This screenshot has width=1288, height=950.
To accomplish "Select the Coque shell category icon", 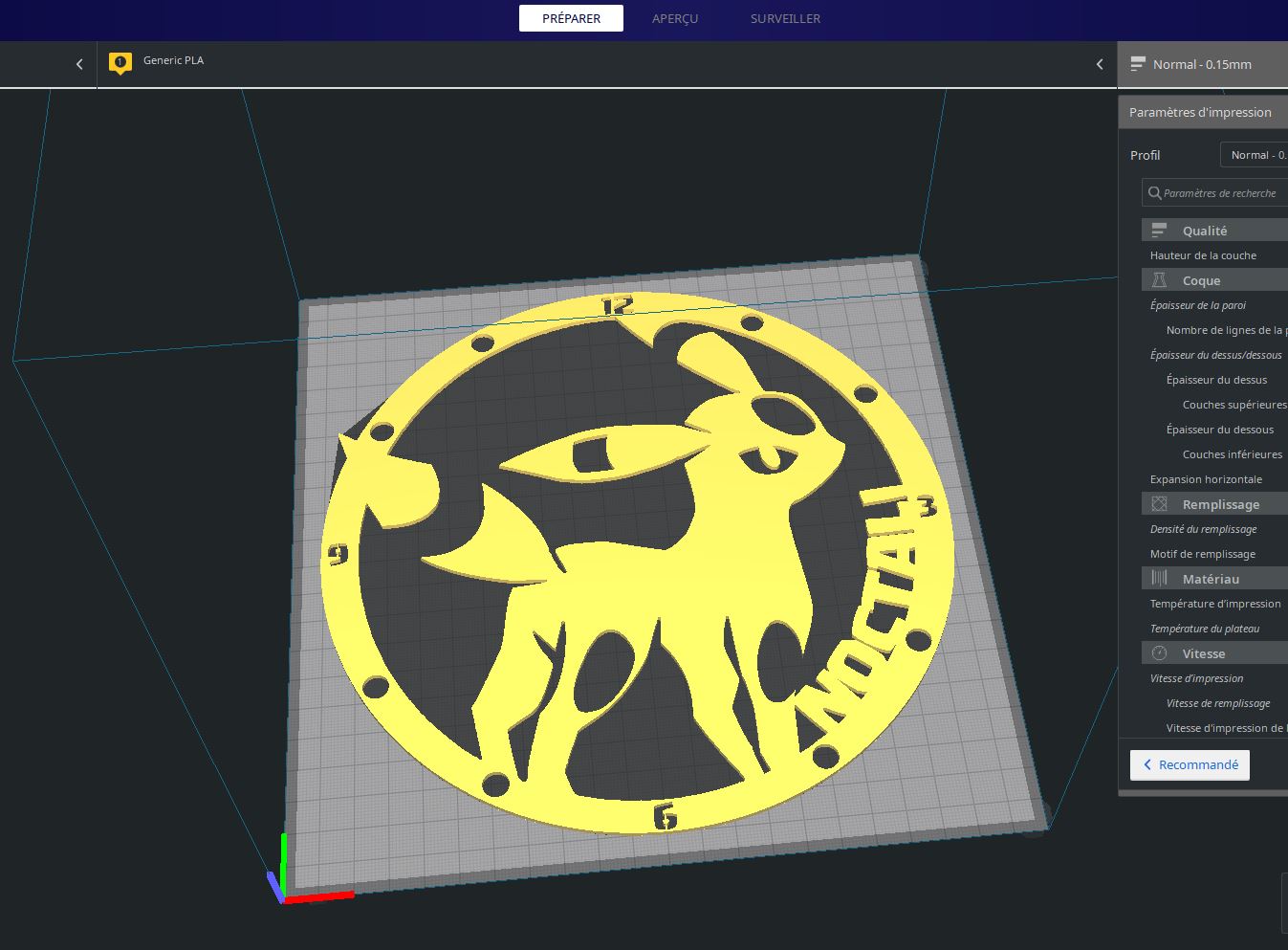I will coord(1159,279).
